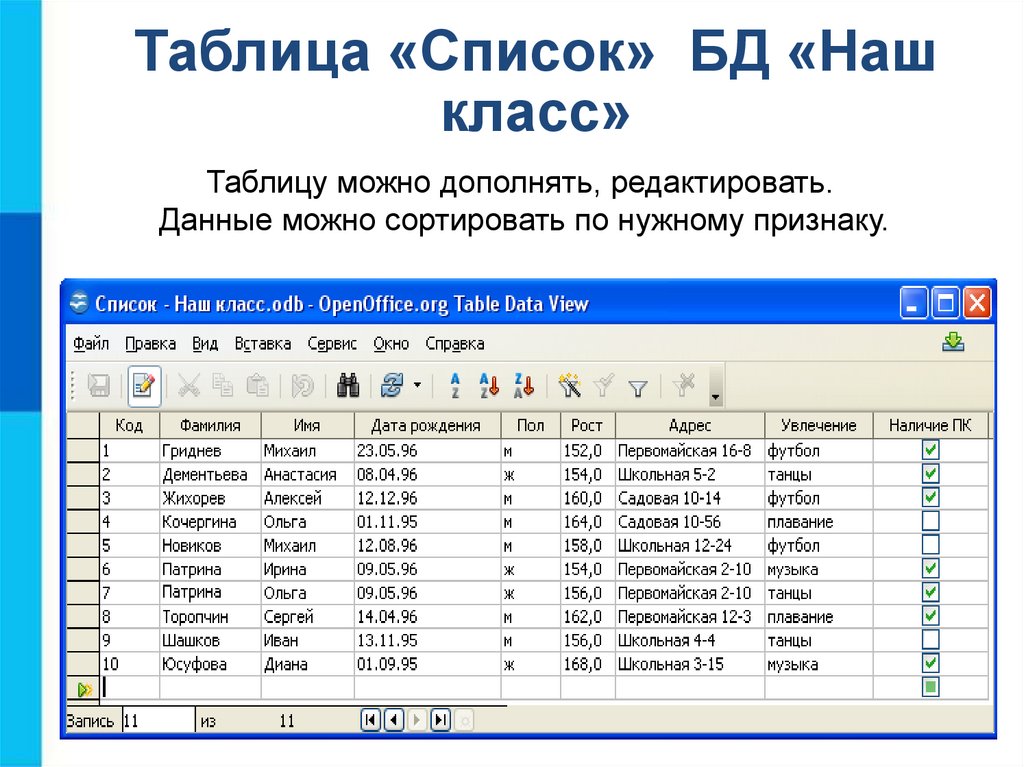
Task: Go to first record navigation button
Action: click(x=370, y=720)
